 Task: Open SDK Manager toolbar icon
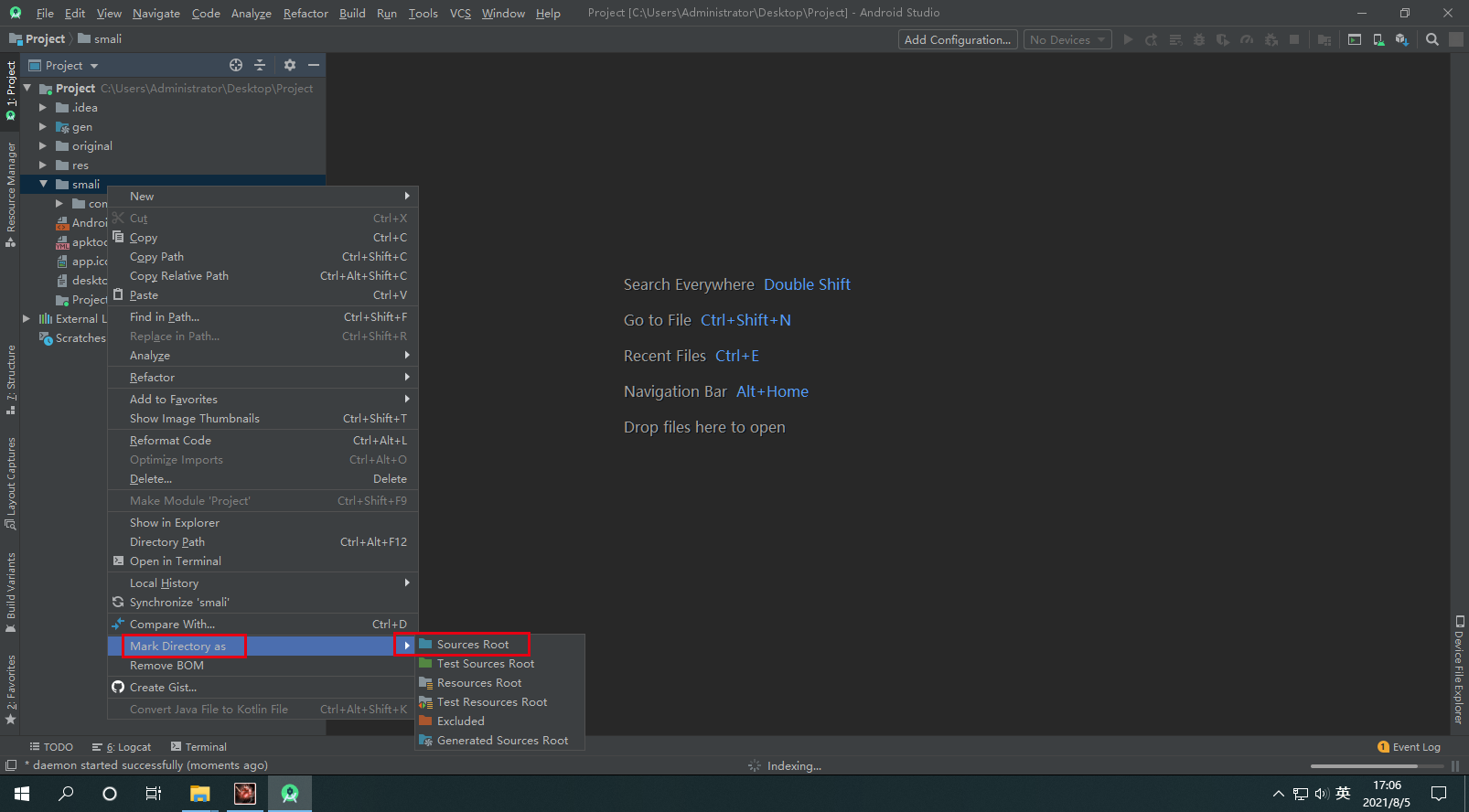(x=1402, y=39)
